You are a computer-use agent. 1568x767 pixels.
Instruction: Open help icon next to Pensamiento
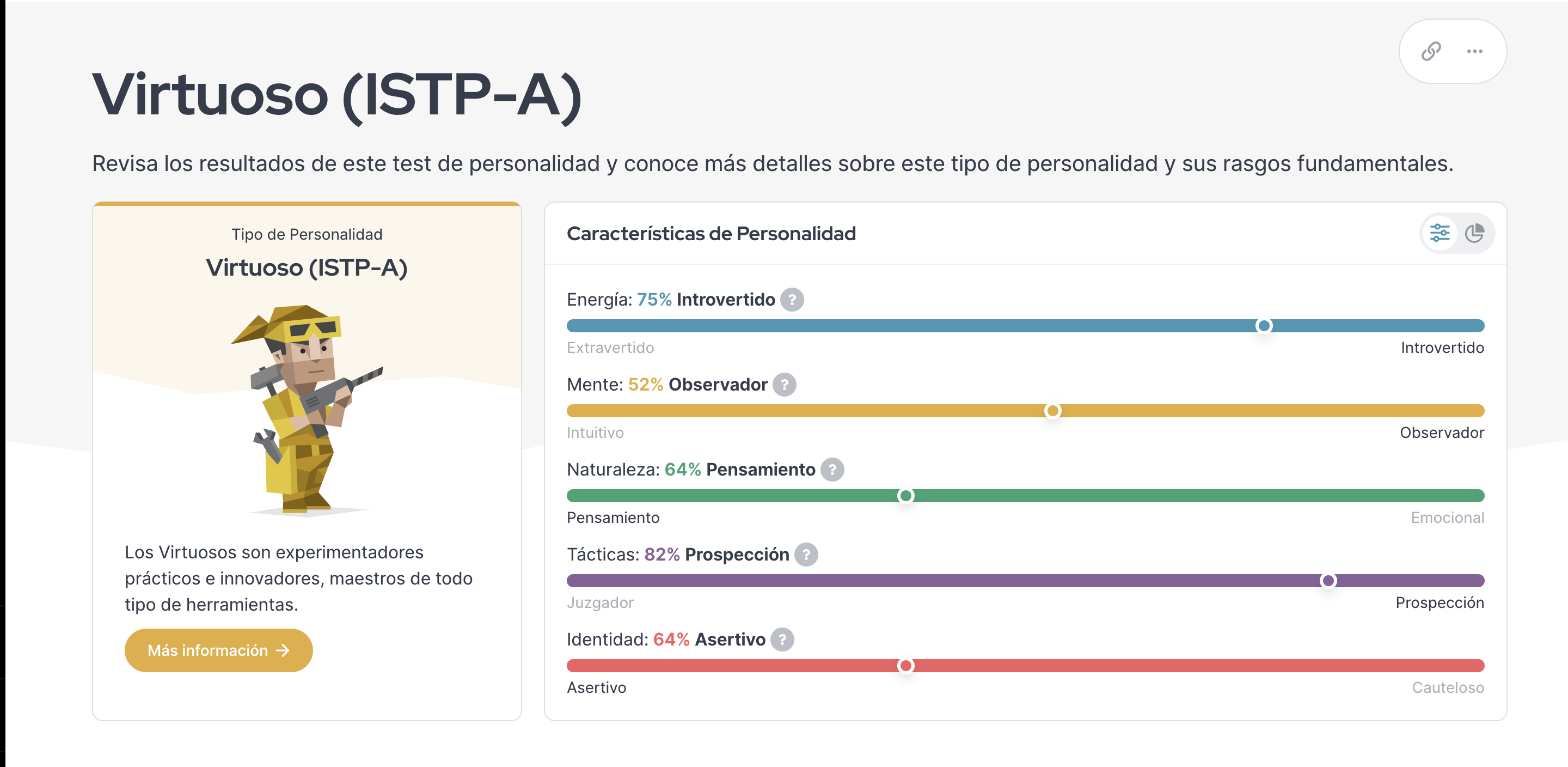(x=832, y=470)
